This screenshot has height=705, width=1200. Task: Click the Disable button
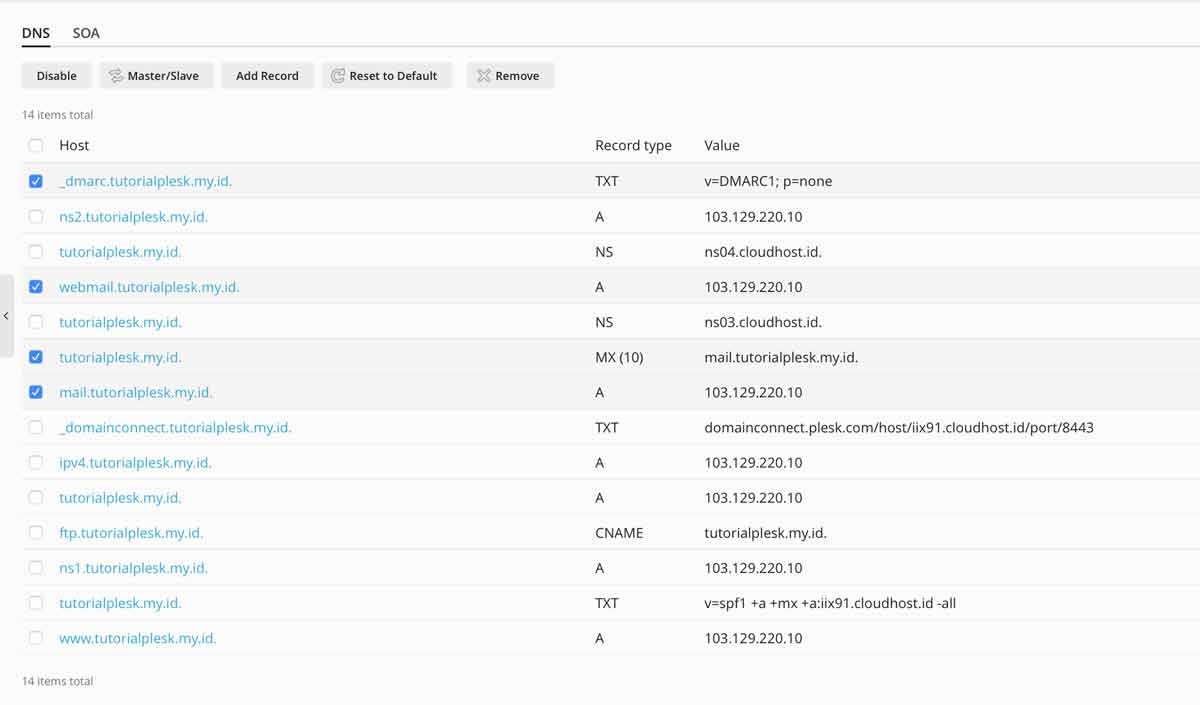[56, 75]
